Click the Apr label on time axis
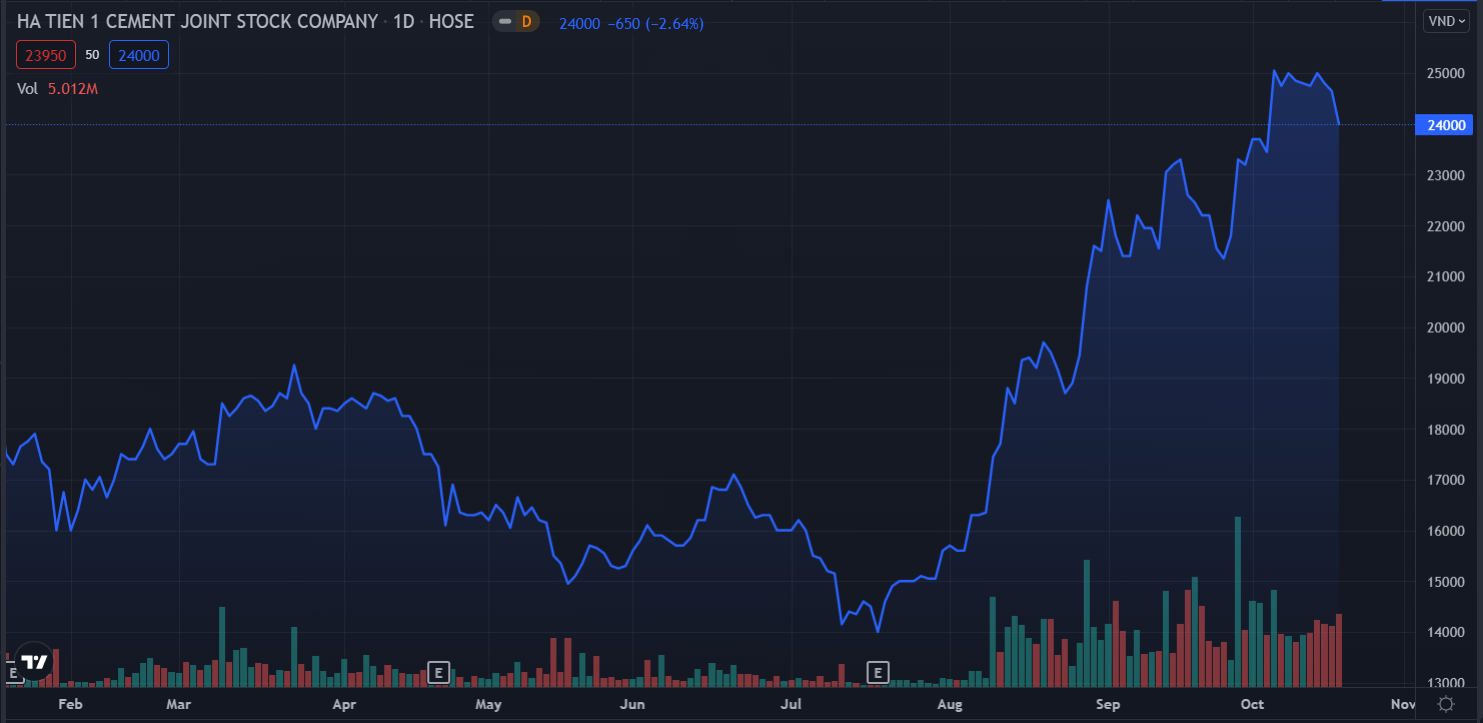 [x=344, y=704]
